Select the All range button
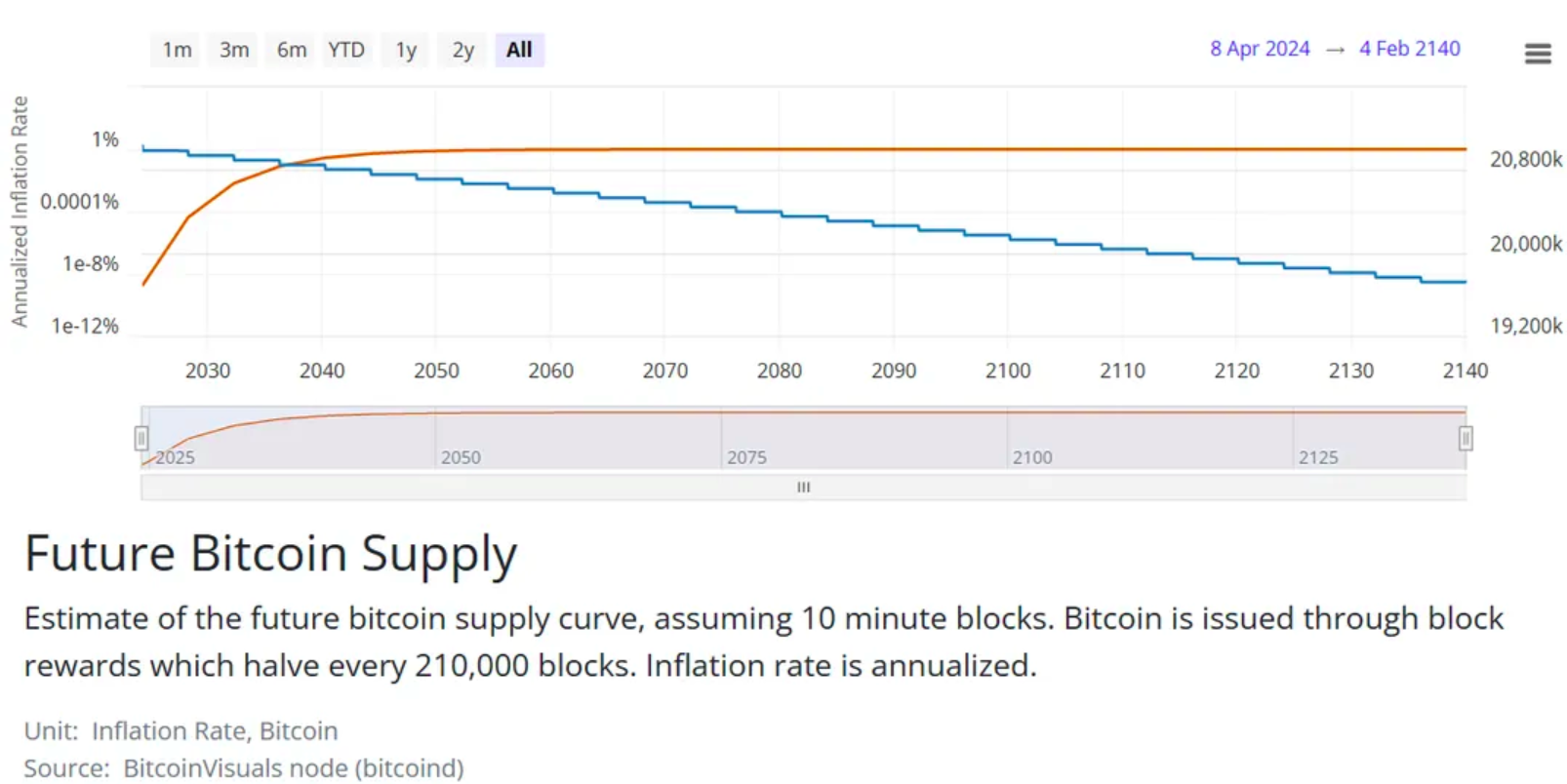 519,50
